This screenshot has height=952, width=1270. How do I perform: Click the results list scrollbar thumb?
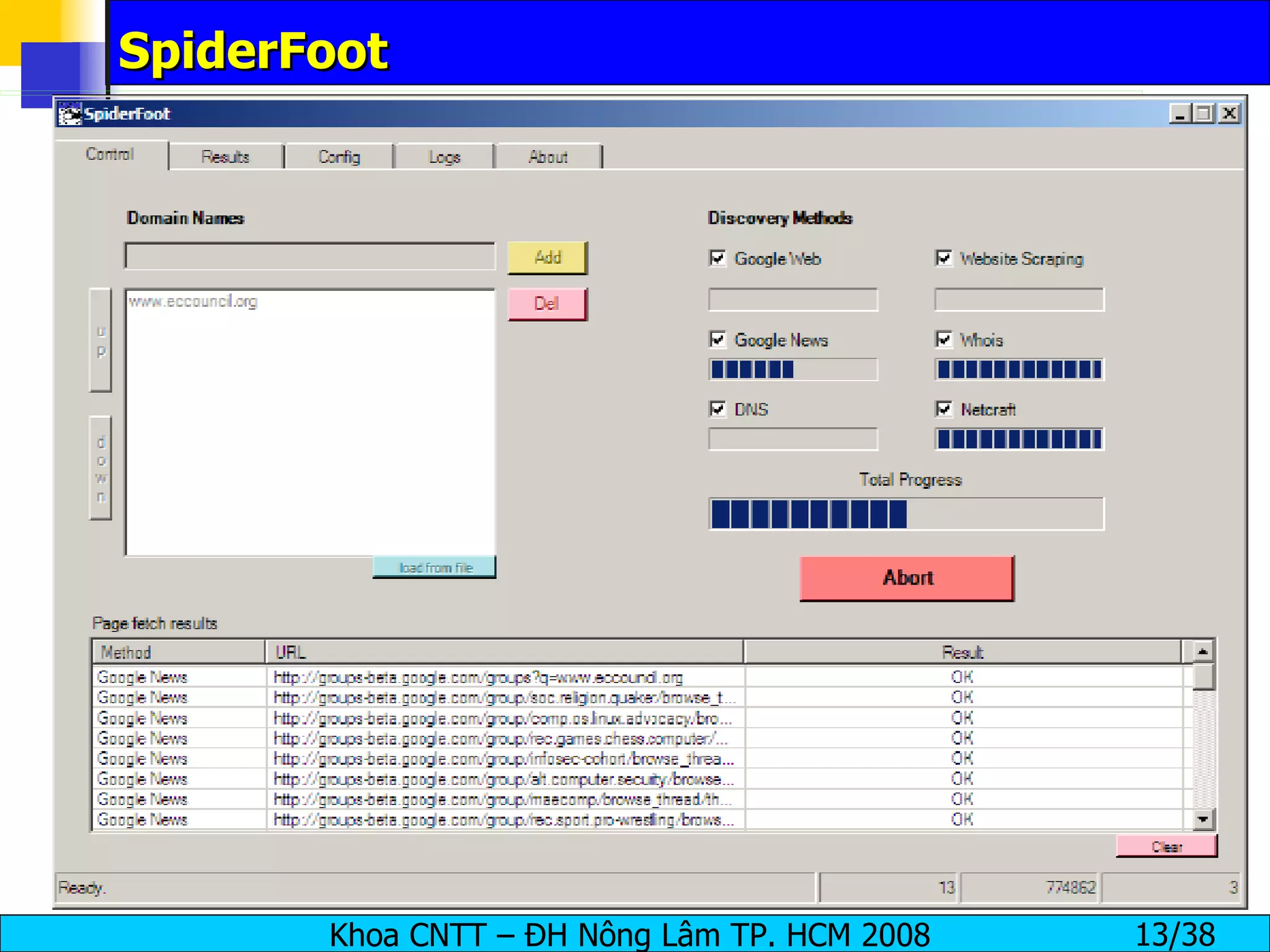pyautogui.click(x=1202, y=677)
